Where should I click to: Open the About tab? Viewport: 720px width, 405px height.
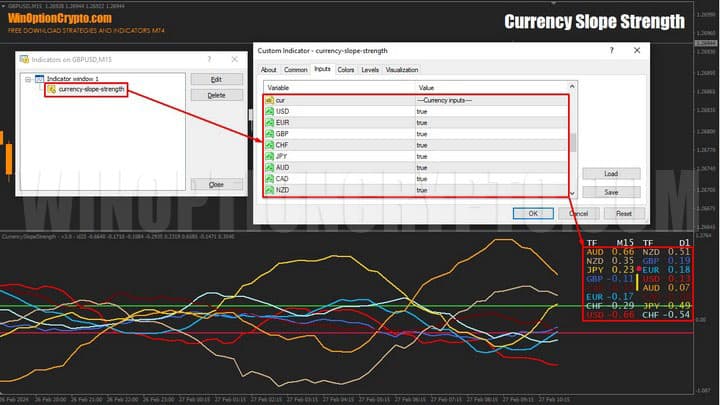coord(269,70)
